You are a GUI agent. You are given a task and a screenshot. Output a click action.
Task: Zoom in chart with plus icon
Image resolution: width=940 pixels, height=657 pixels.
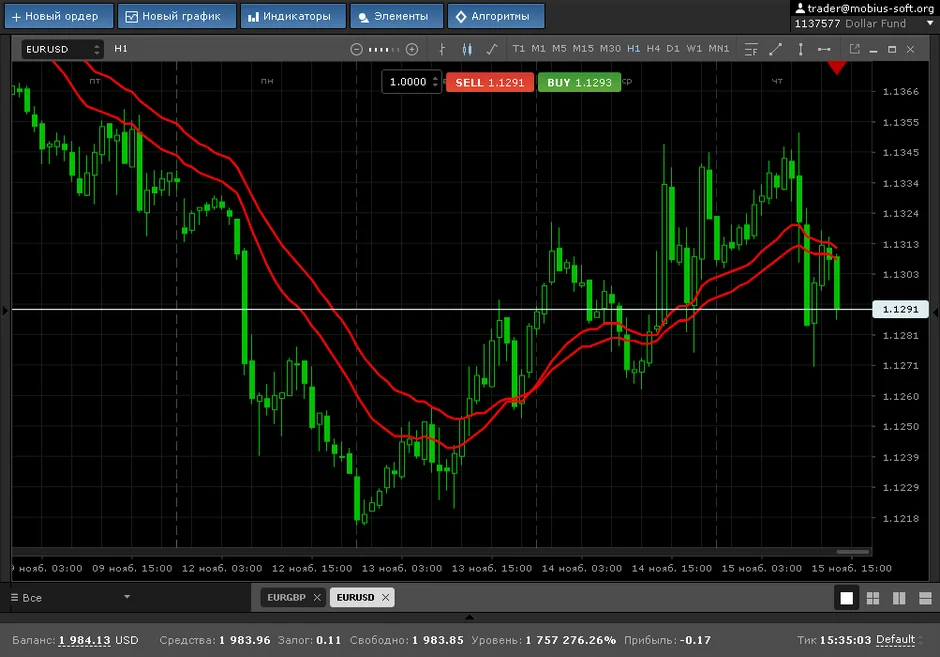pos(412,49)
